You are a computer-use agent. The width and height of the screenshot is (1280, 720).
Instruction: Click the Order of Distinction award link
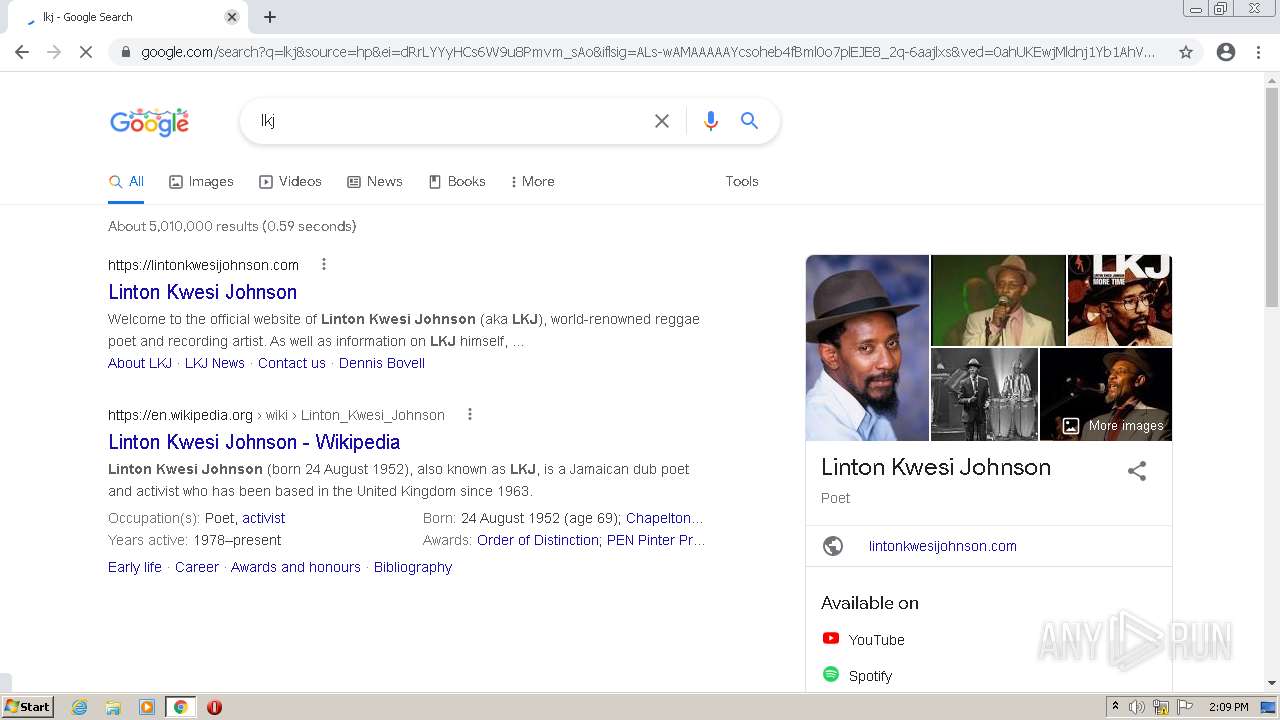click(538, 540)
